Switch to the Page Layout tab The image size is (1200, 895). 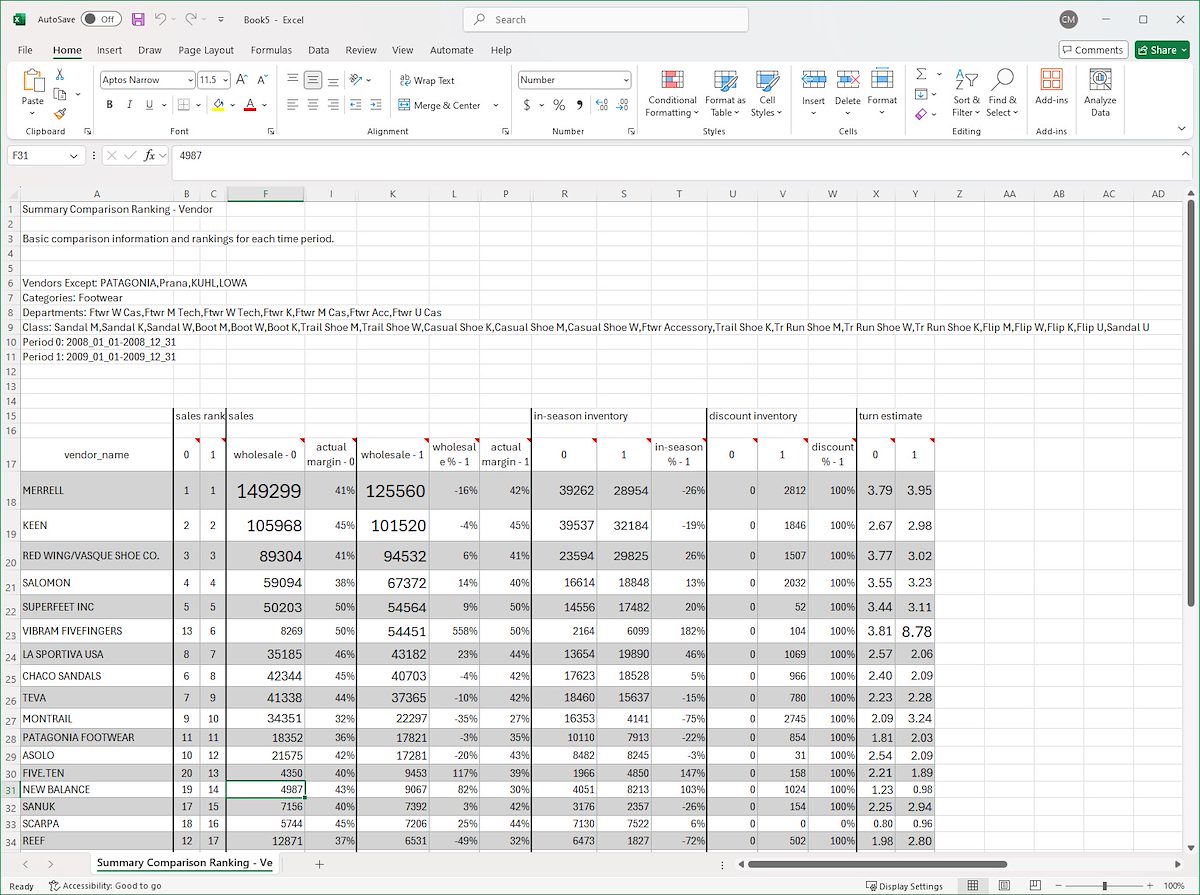[x=206, y=50]
